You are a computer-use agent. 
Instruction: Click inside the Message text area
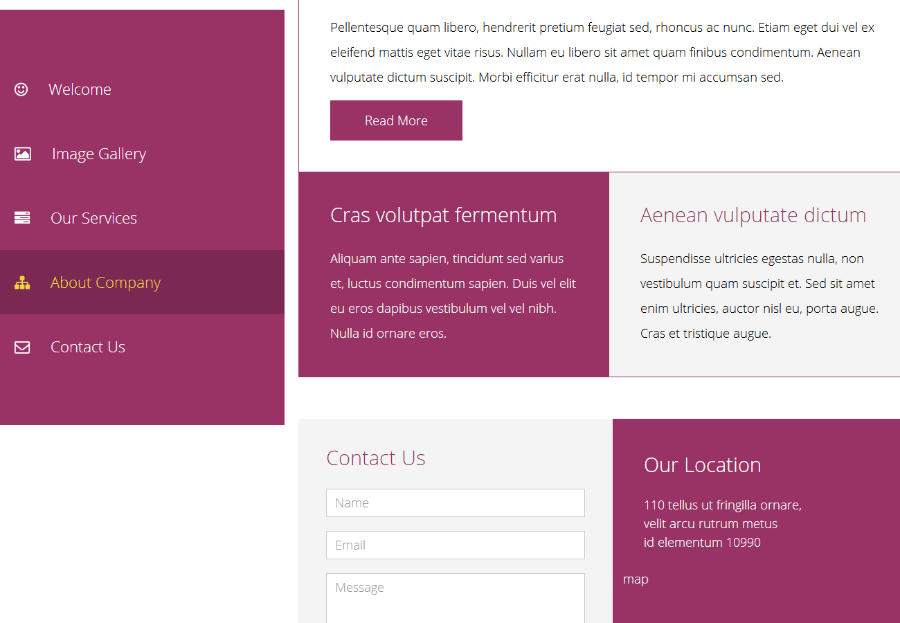pyautogui.click(x=455, y=597)
